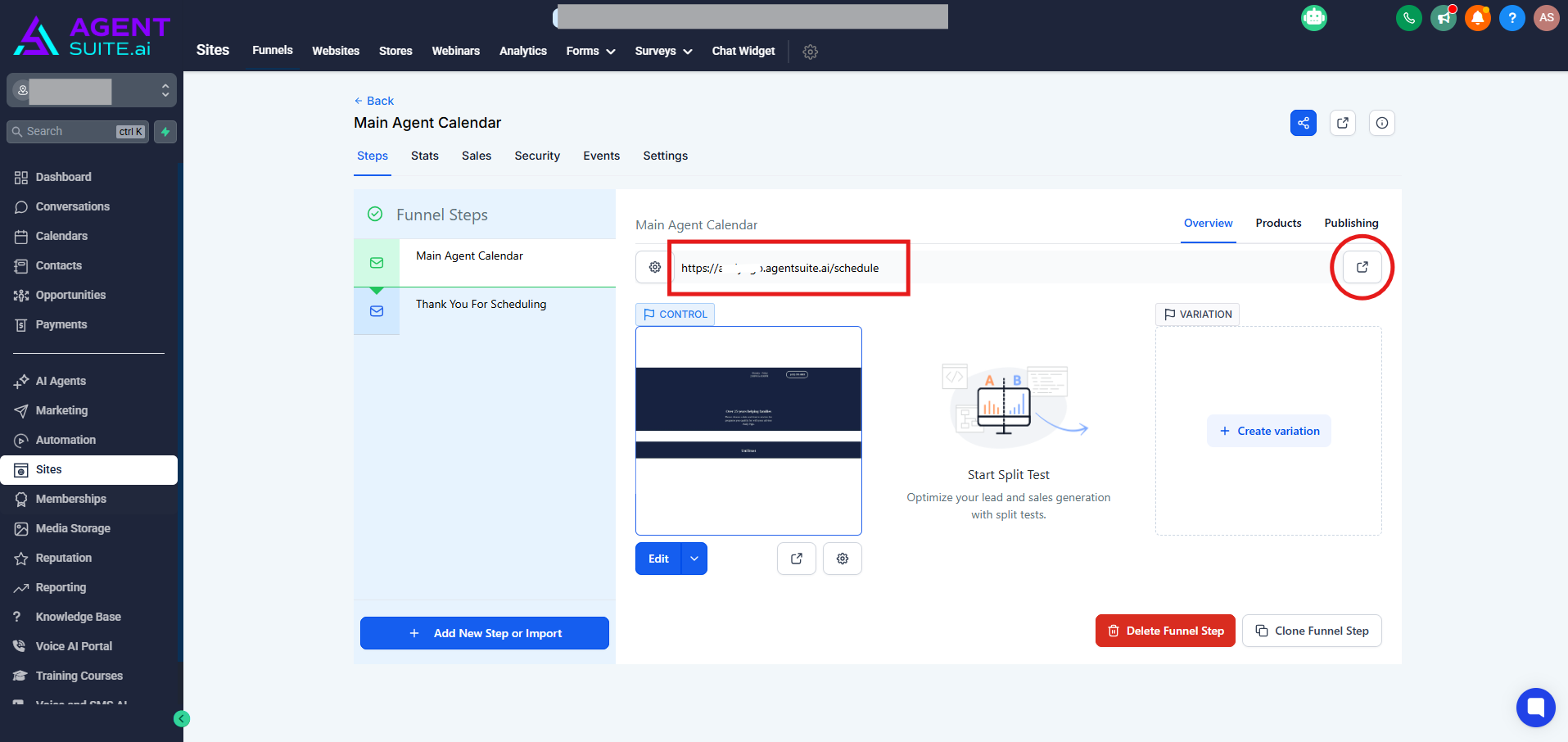
Task: Open the schedule URL in new tab icon
Action: point(1362,267)
